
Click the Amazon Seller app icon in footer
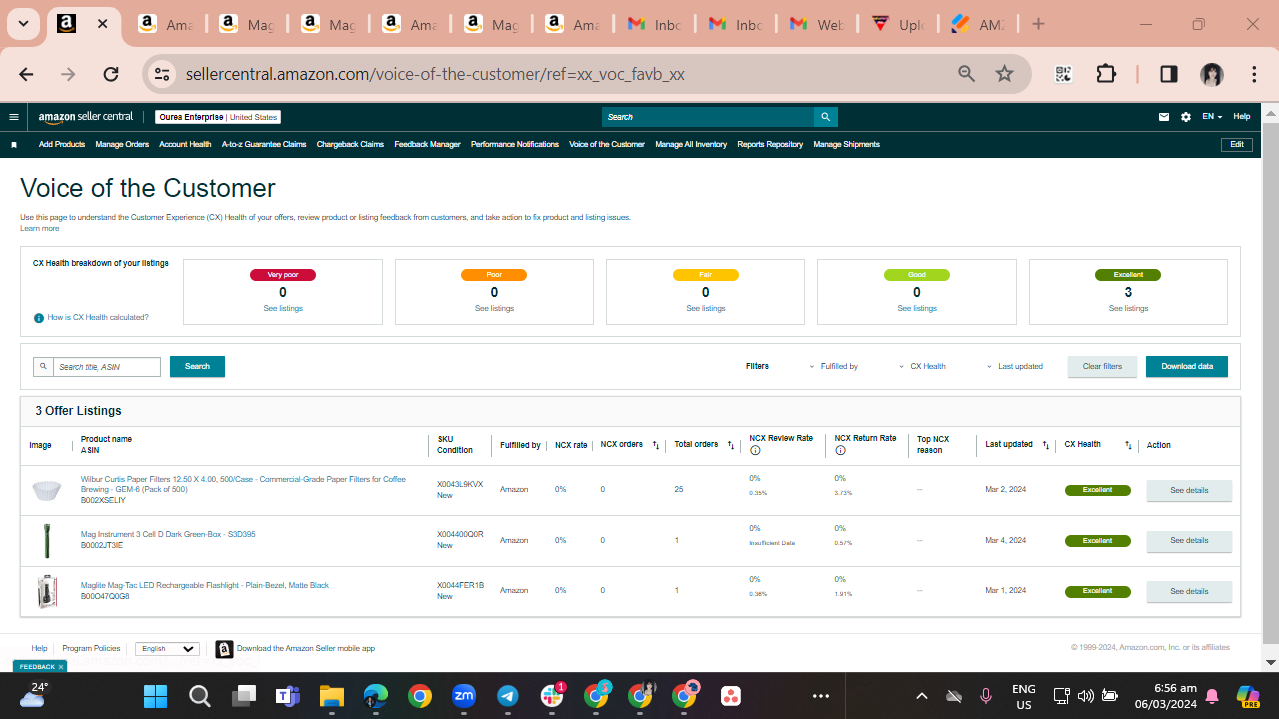pos(224,649)
